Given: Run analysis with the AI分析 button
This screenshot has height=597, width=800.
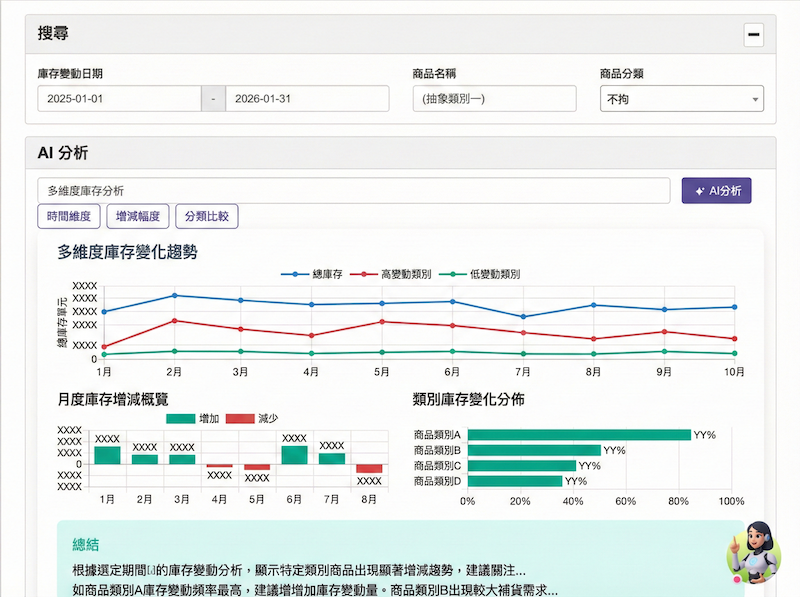Looking at the screenshot, I should click(x=716, y=190).
